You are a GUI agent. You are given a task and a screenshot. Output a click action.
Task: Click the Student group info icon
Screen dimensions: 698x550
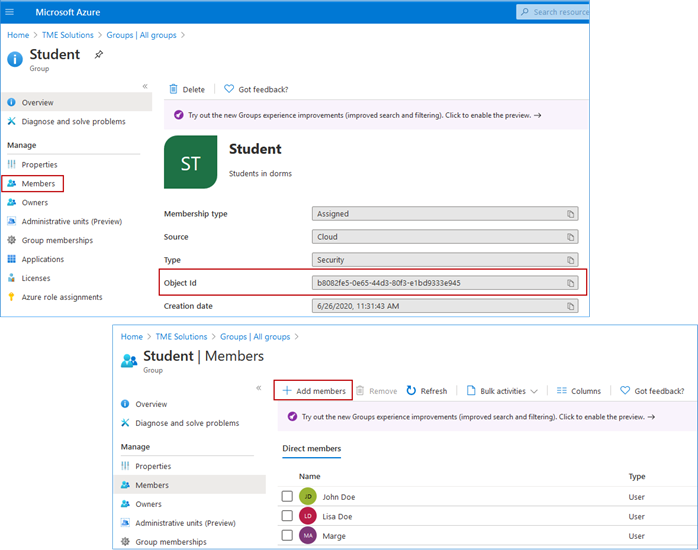[15, 59]
